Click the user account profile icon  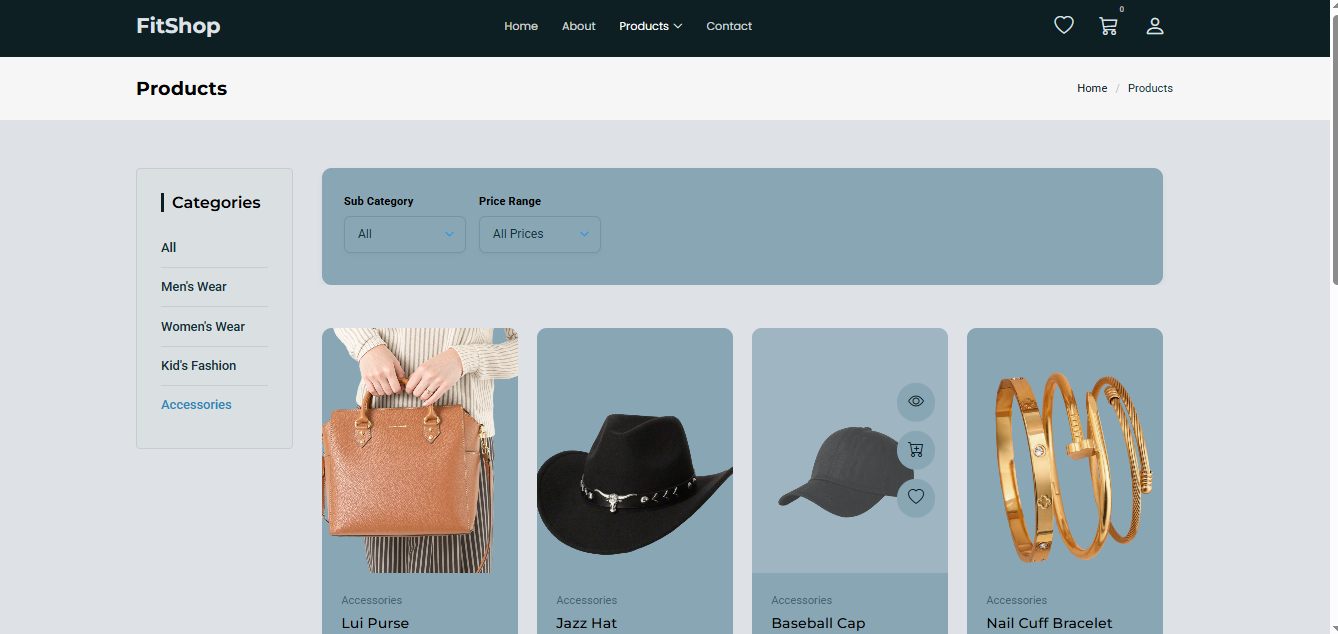(x=1154, y=27)
